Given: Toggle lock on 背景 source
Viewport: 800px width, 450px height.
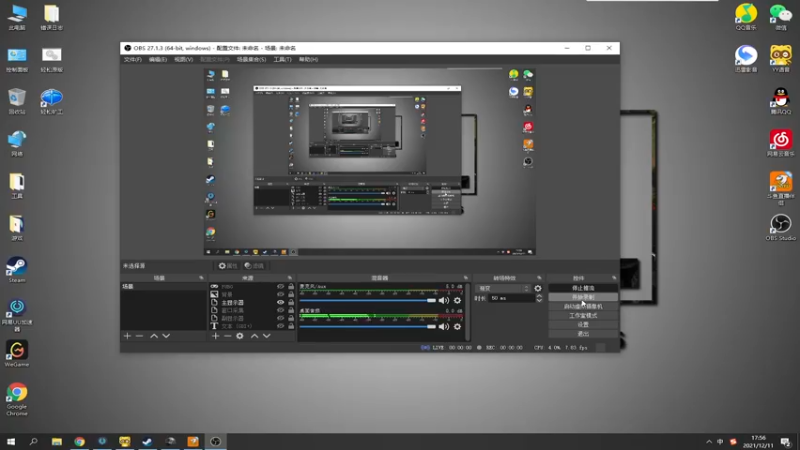Looking at the screenshot, I should pos(291,294).
